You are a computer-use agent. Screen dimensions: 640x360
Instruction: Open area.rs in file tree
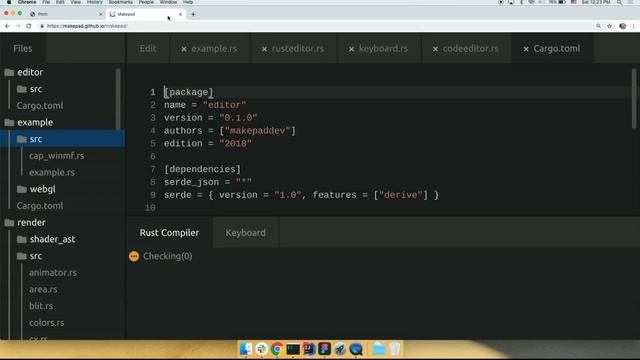click(x=43, y=289)
